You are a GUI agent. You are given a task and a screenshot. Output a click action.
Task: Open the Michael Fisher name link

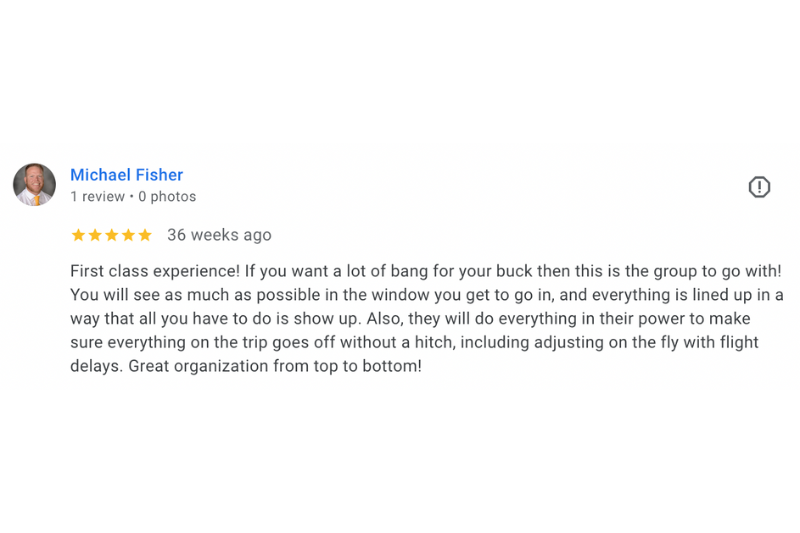point(126,175)
